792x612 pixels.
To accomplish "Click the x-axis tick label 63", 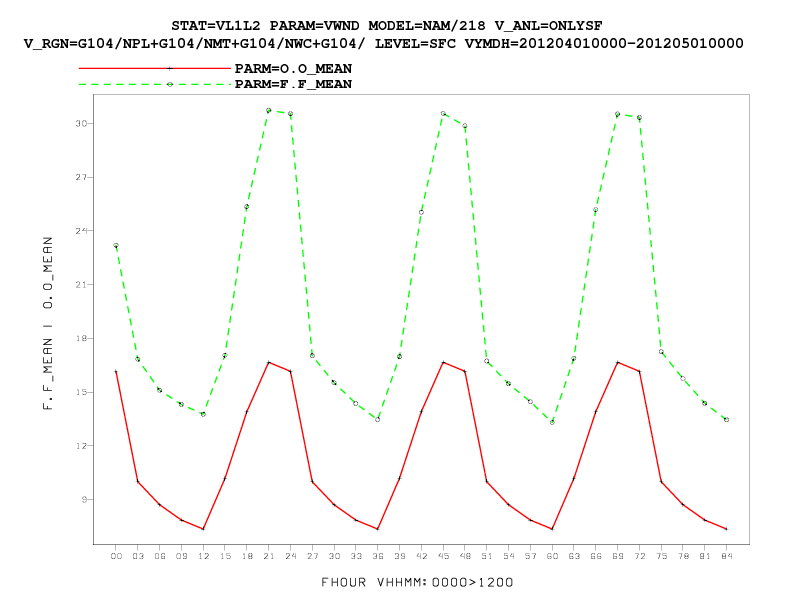I will 574,556.
